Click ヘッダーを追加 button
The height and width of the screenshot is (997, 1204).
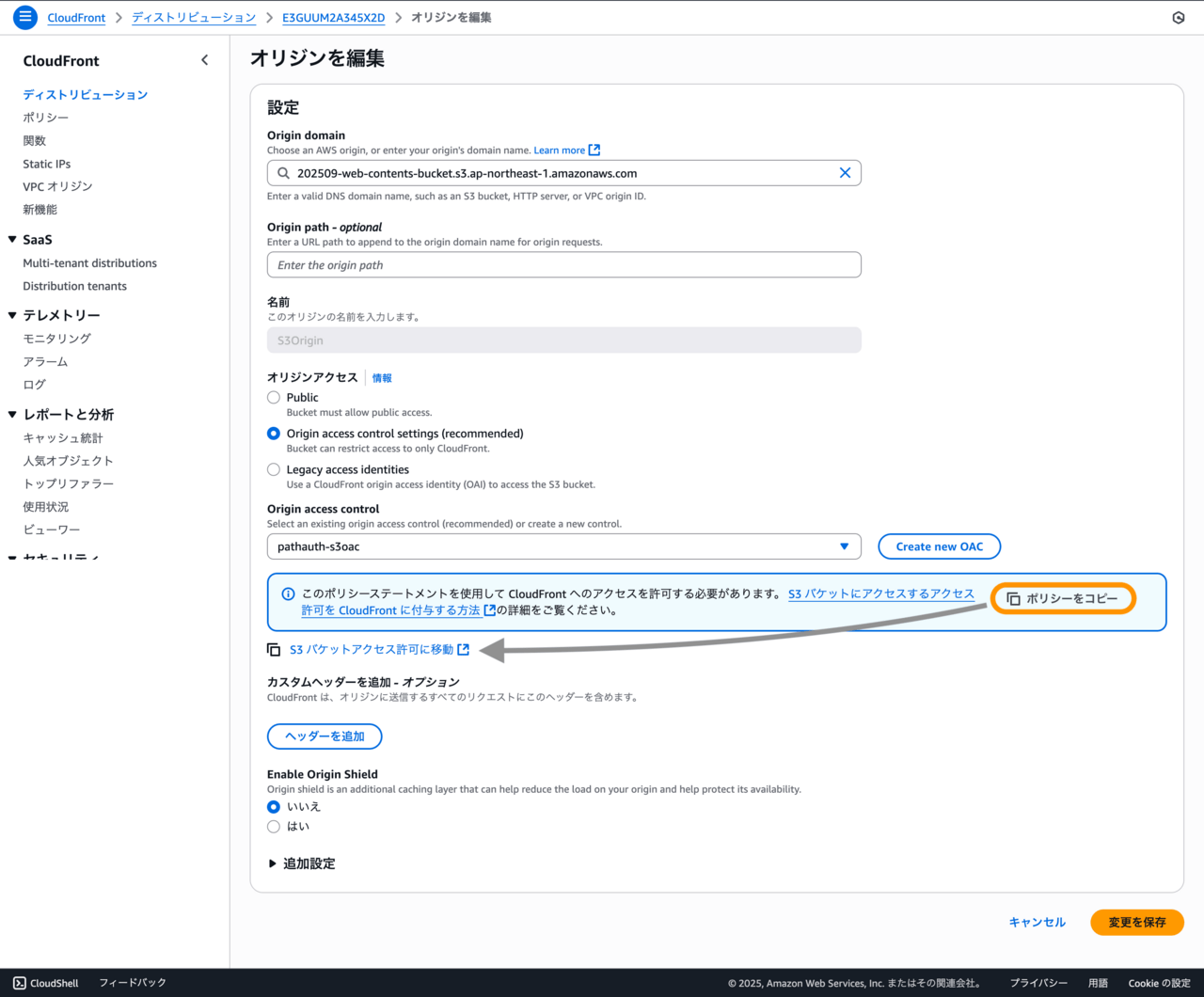[325, 736]
